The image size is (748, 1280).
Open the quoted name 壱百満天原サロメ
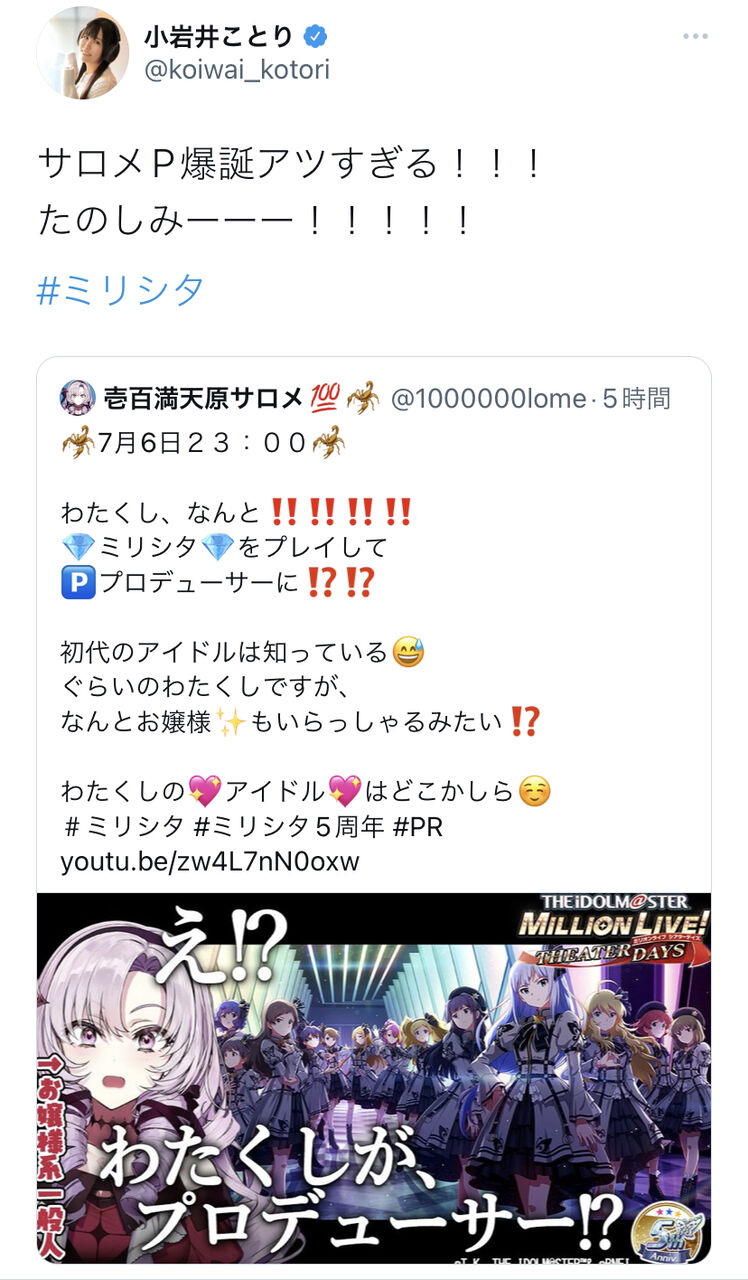203,398
